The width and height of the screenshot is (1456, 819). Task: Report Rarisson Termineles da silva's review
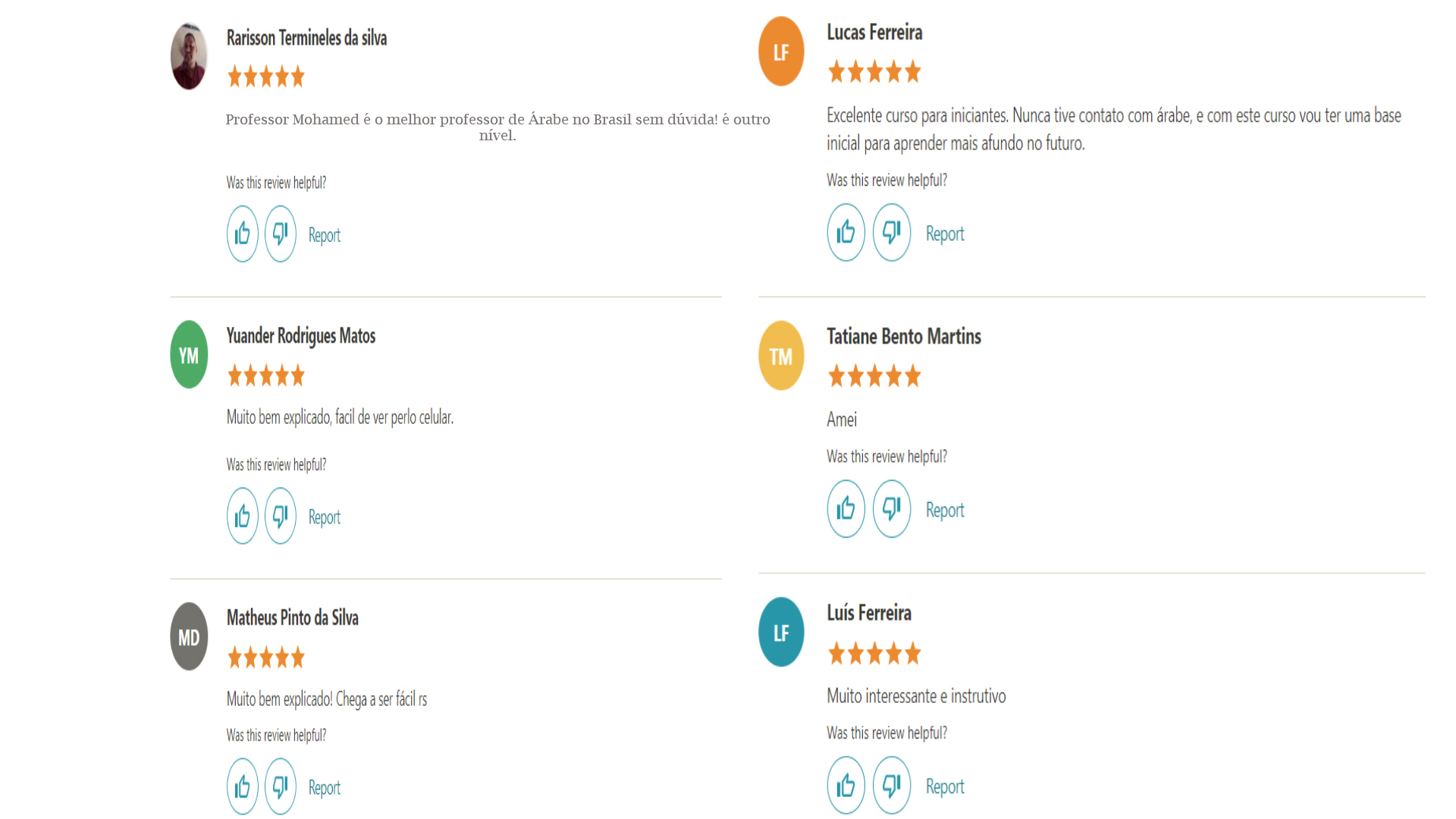pyautogui.click(x=325, y=236)
